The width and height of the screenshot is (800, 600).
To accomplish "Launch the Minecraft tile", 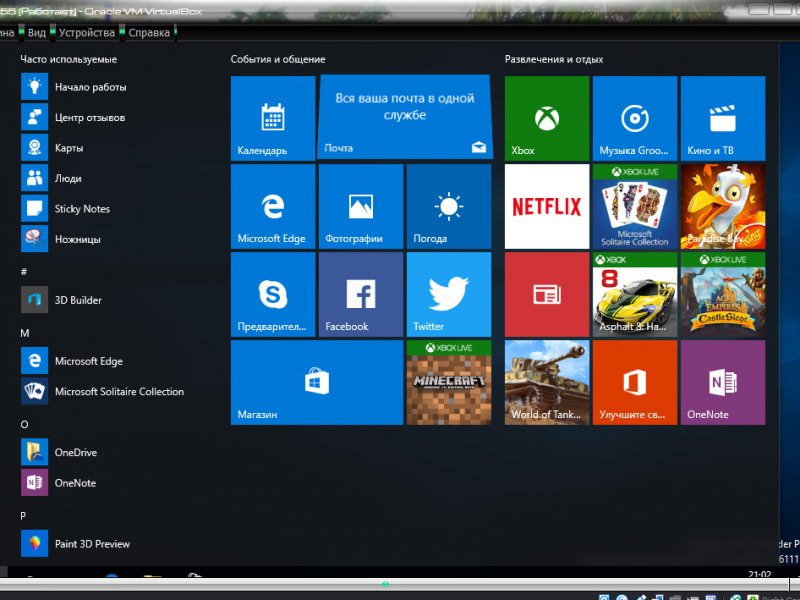I will [x=449, y=383].
